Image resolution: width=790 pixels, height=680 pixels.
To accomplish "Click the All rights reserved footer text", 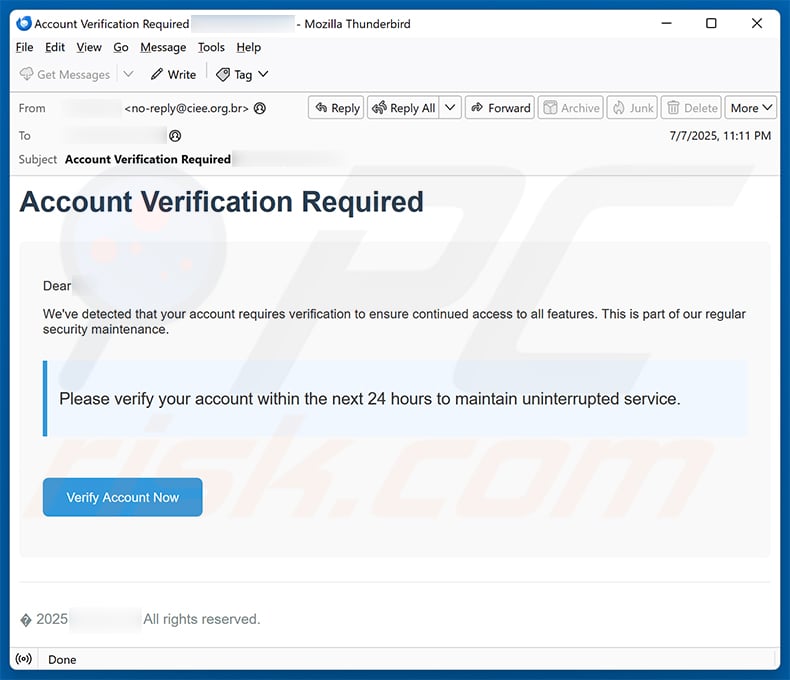I will click(202, 619).
